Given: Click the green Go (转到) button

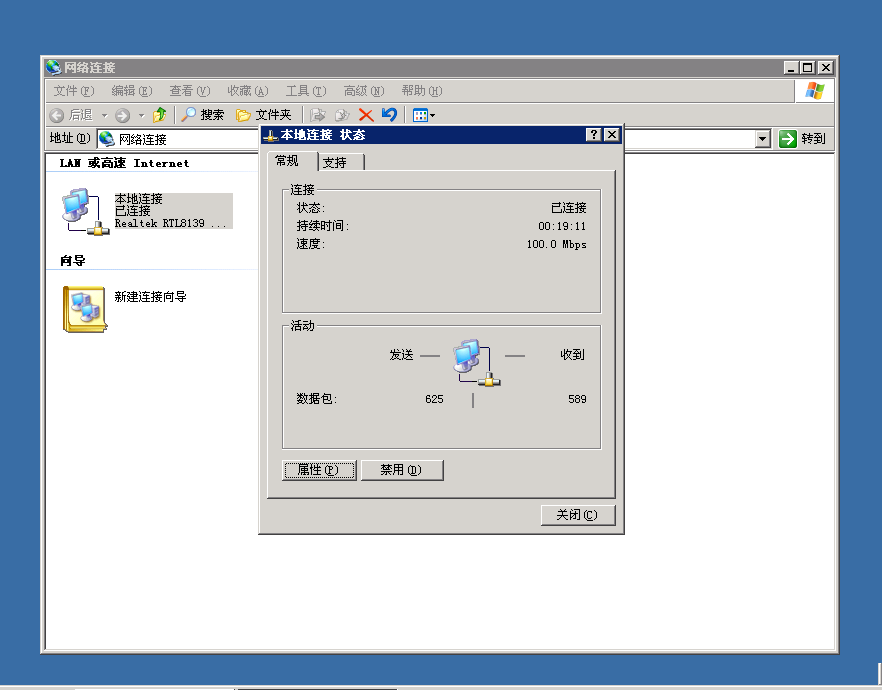Looking at the screenshot, I should (803, 138).
